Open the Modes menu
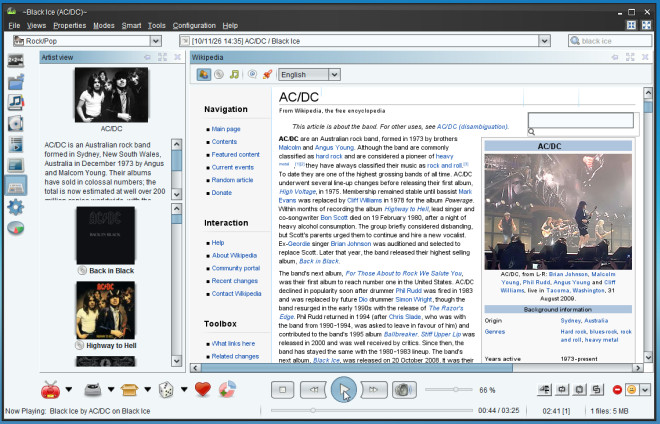The height and width of the screenshot is (424, 660). [104, 25]
